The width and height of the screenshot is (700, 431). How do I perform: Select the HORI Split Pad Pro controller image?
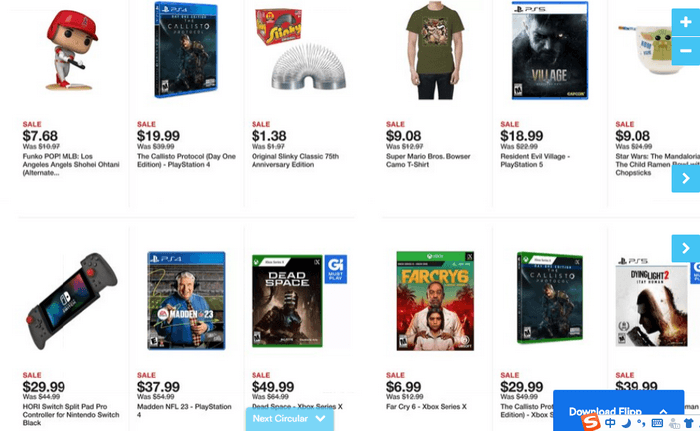click(72, 301)
